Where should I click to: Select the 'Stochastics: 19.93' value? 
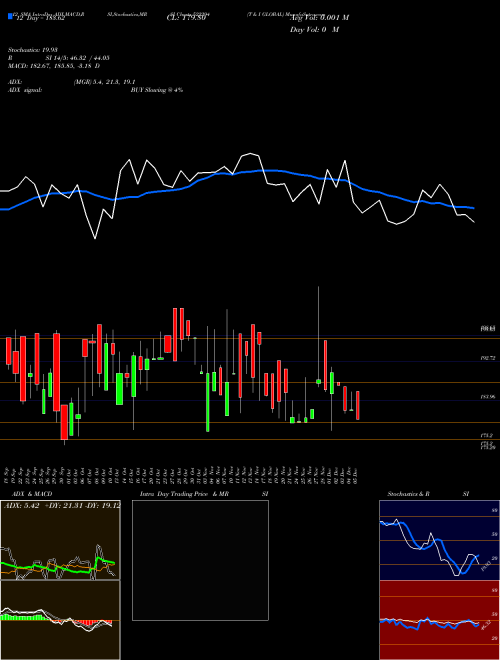(x=32, y=50)
